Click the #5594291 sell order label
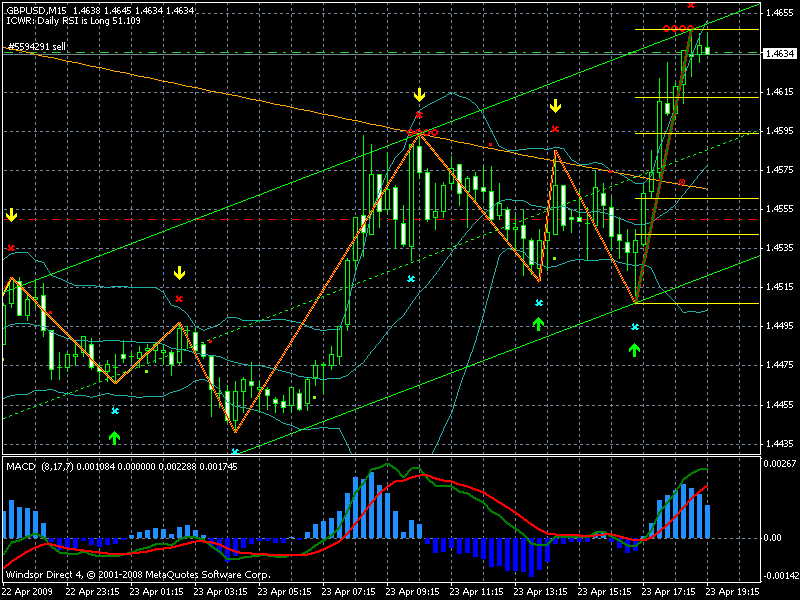 click(37, 46)
